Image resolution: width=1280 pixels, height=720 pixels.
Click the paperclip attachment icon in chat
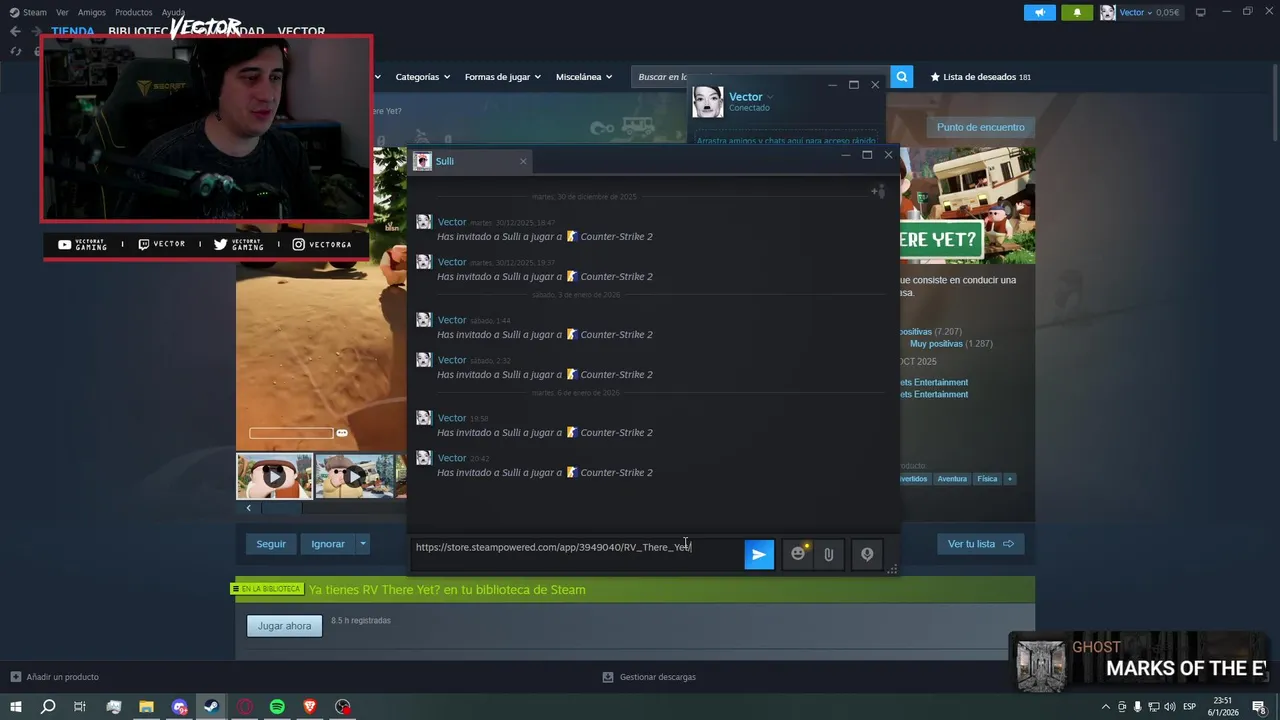click(x=829, y=554)
